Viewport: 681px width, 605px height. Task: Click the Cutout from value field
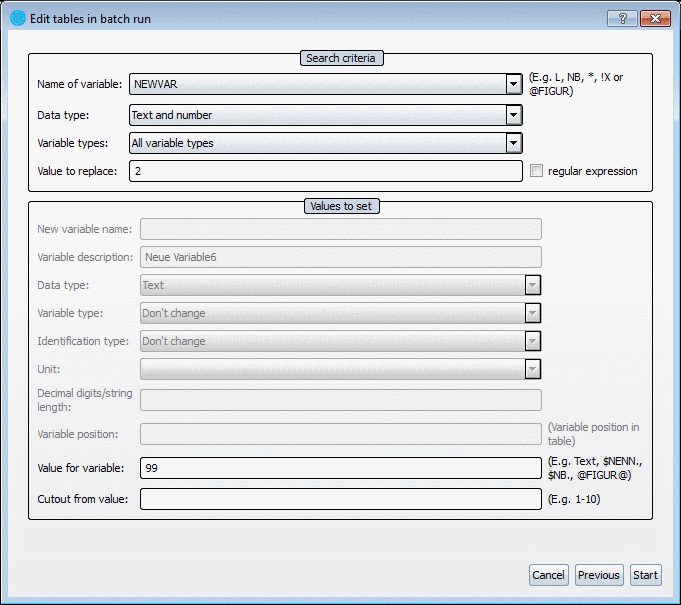click(340, 499)
